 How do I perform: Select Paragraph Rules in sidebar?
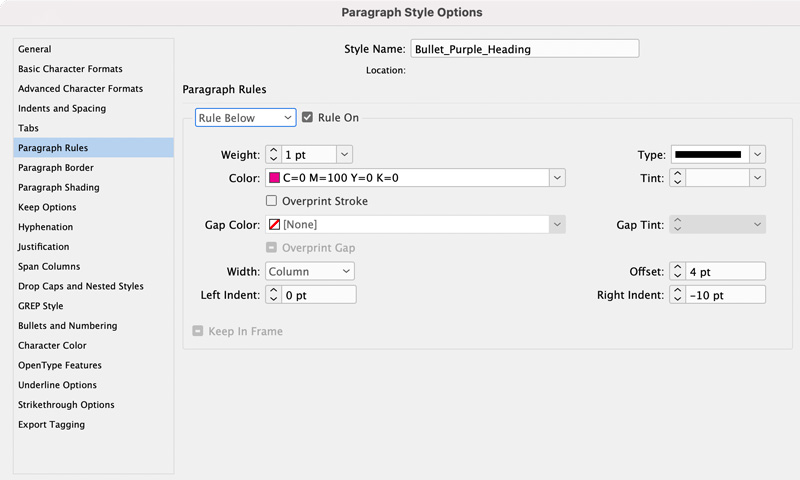(x=93, y=148)
